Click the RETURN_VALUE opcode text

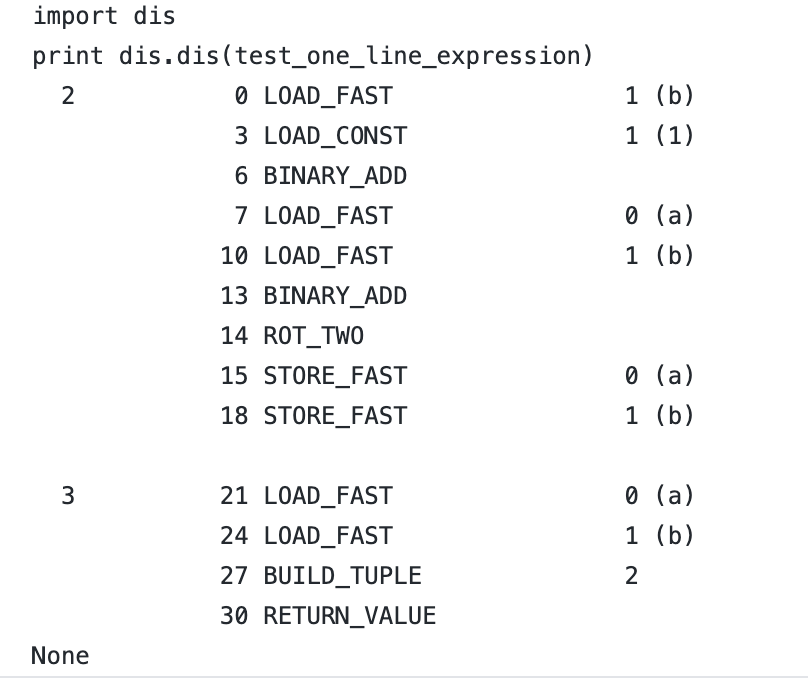(x=350, y=616)
